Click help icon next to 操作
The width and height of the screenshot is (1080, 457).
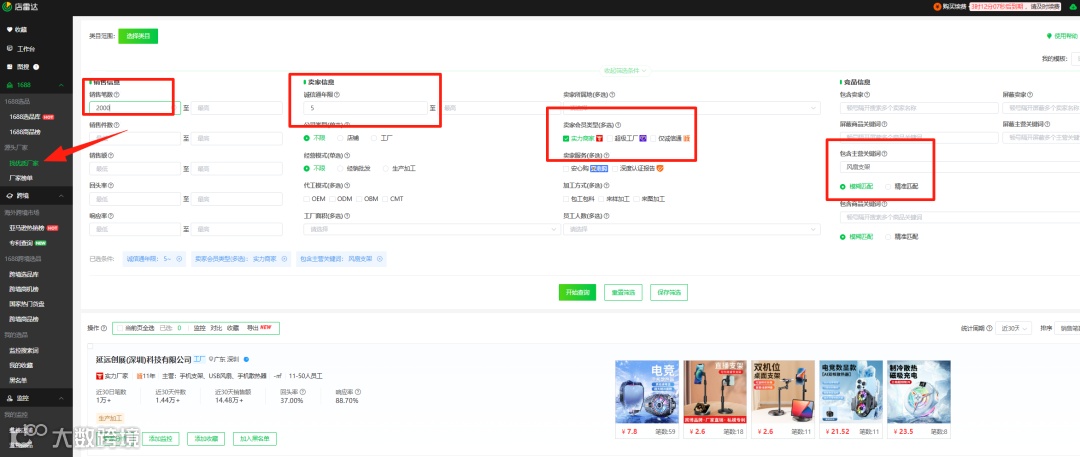point(104,328)
